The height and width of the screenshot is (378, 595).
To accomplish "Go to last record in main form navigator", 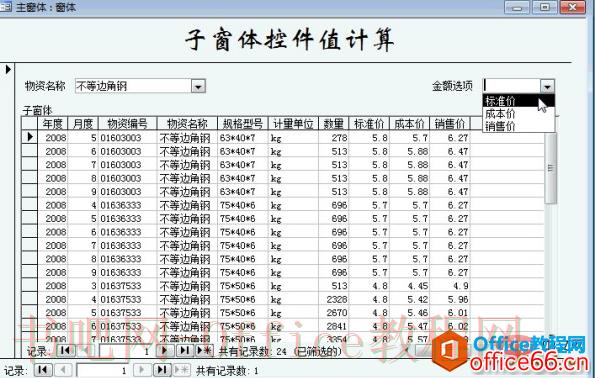I will (162, 370).
